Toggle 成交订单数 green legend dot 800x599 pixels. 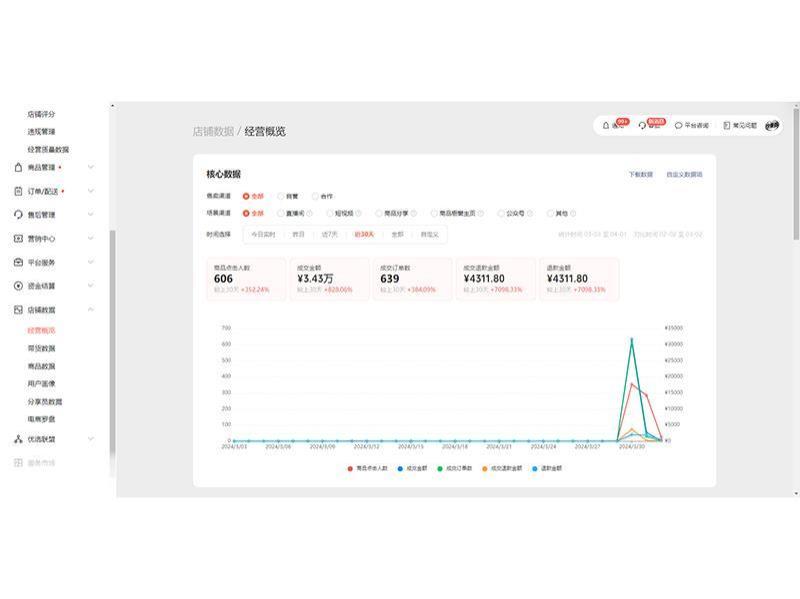441,468
